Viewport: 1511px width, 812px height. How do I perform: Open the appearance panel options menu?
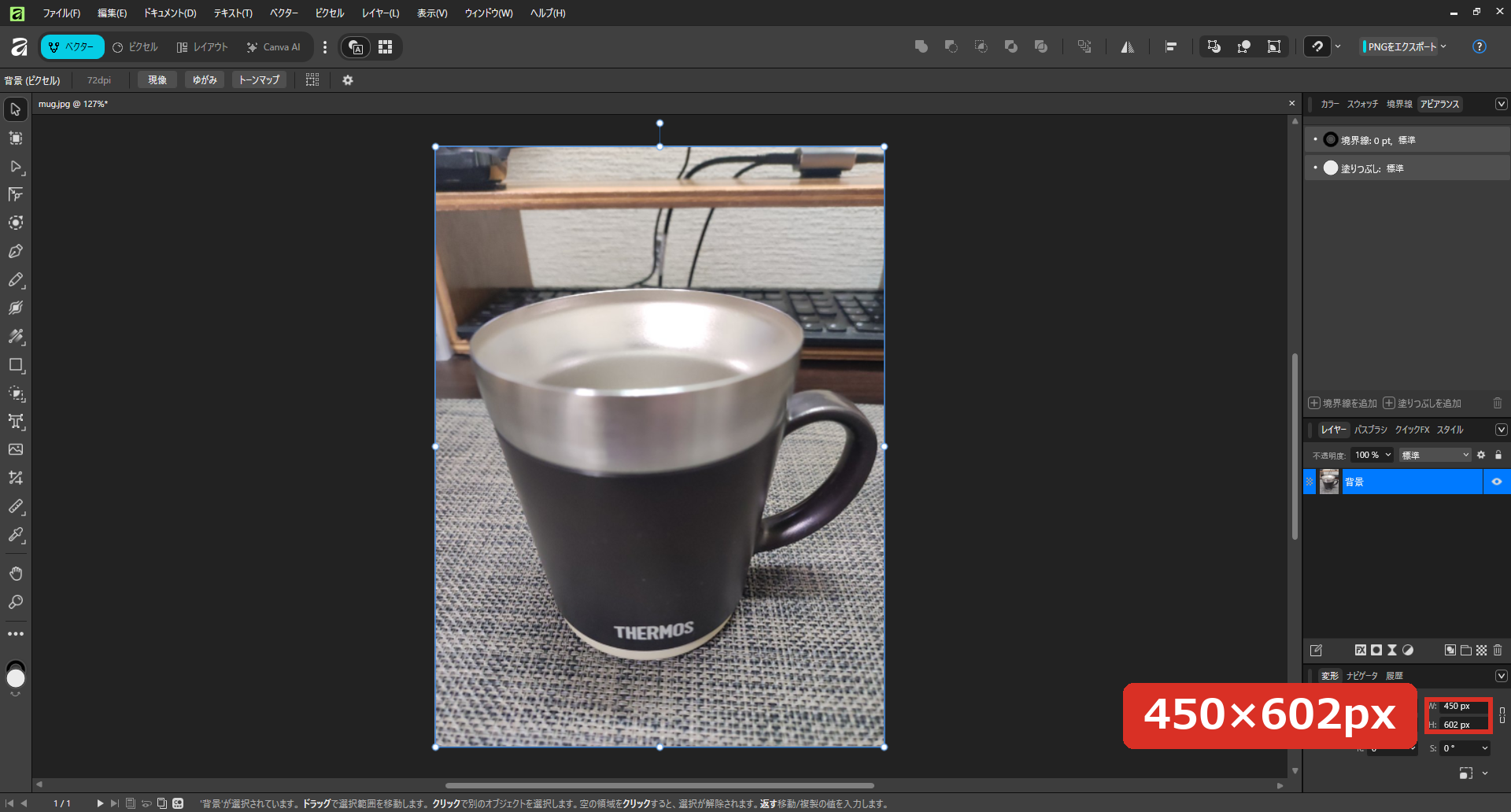[x=1502, y=104]
